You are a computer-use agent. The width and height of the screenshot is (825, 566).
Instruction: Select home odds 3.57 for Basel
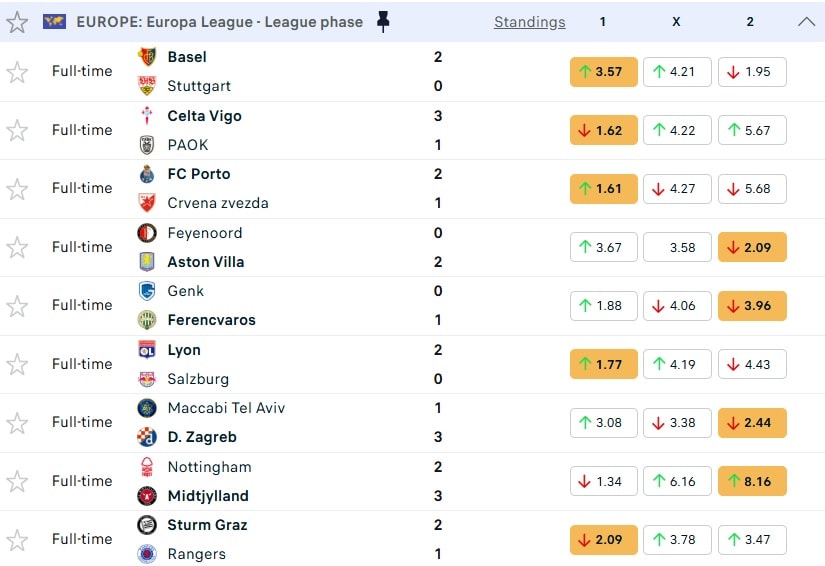[x=603, y=72]
